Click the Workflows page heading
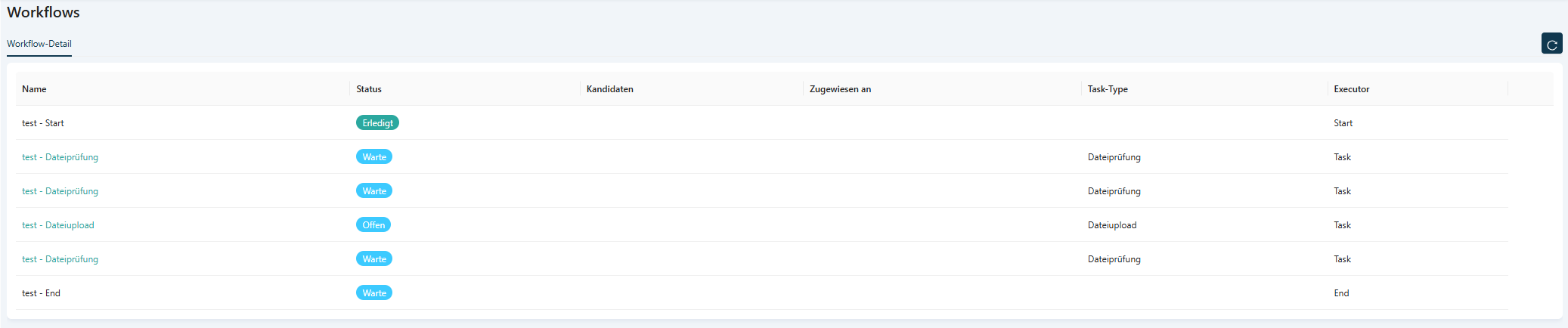 (x=43, y=12)
